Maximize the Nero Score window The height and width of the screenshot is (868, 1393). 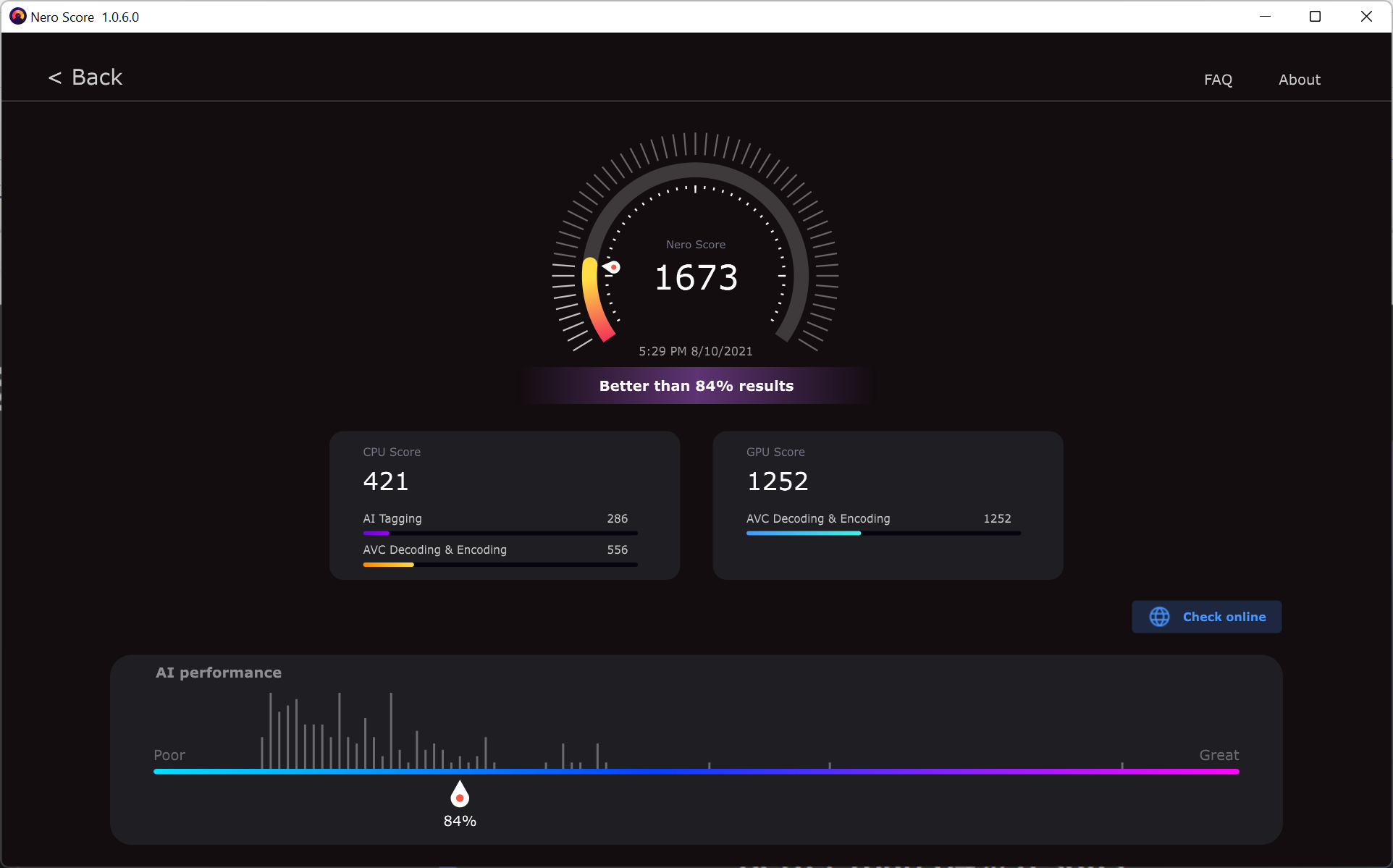[1315, 16]
